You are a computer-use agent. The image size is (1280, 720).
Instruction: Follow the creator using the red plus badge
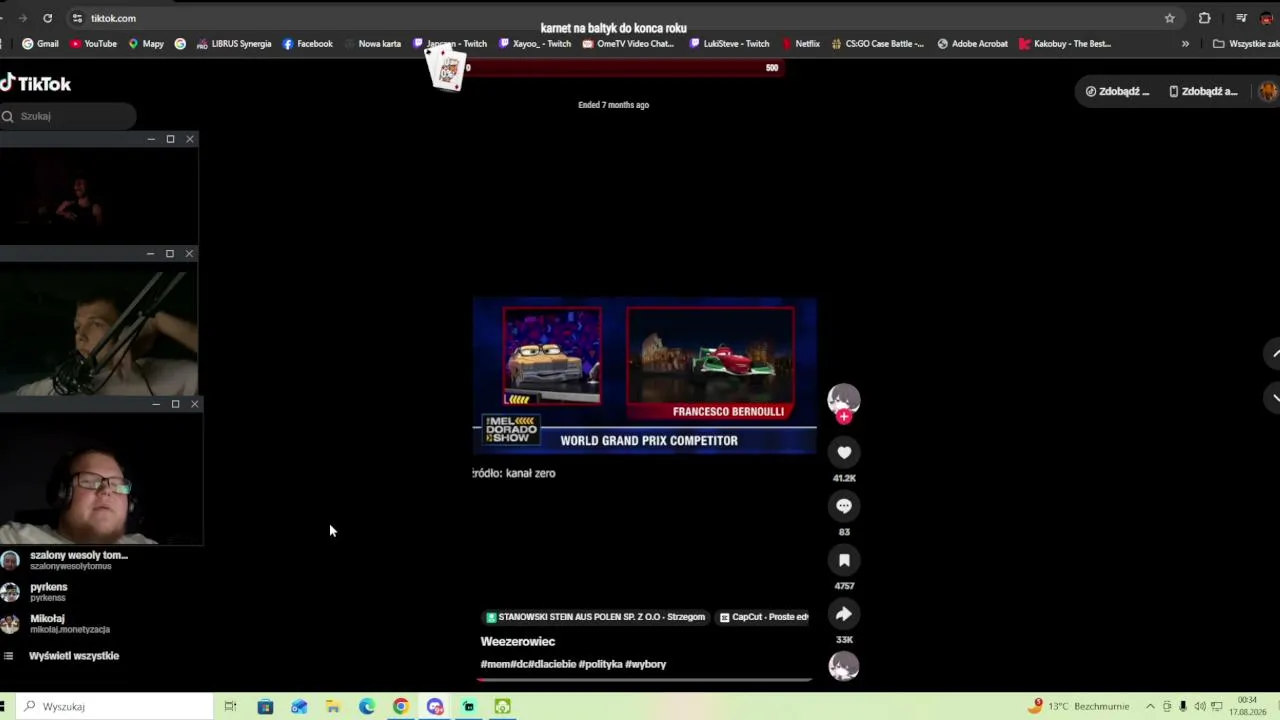tap(844, 417)
